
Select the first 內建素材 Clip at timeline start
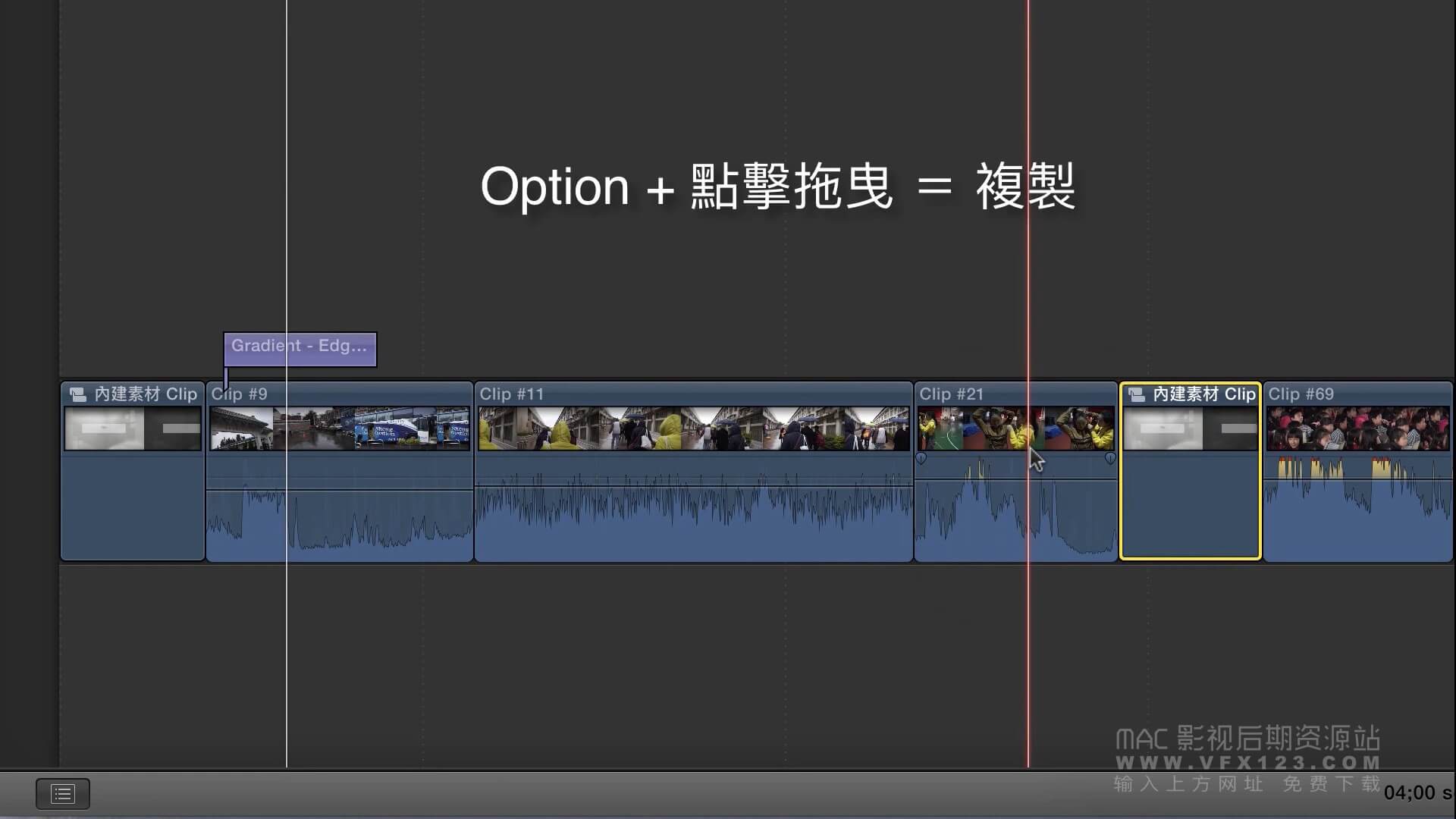pyautogui.click(x=133, y=472)
